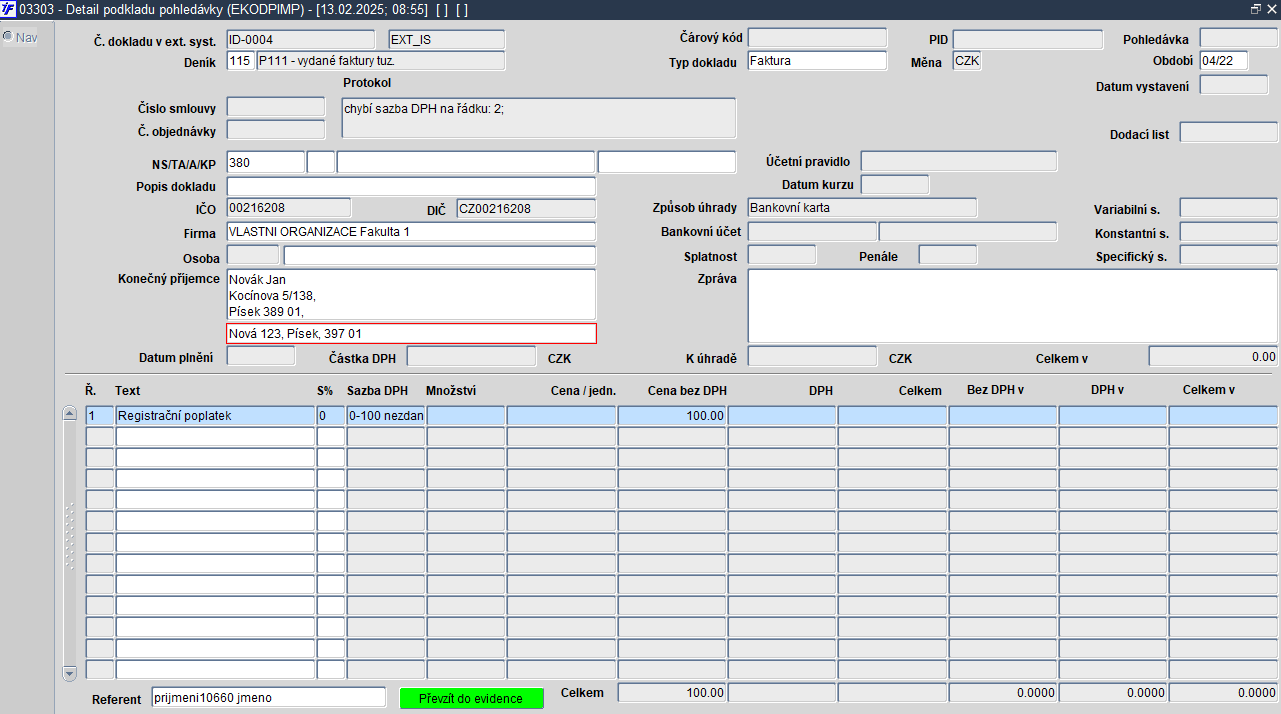Click the PID field
Viewport: 1281px width, 714px height.
pyautogui.click(x=1027, y=39)
